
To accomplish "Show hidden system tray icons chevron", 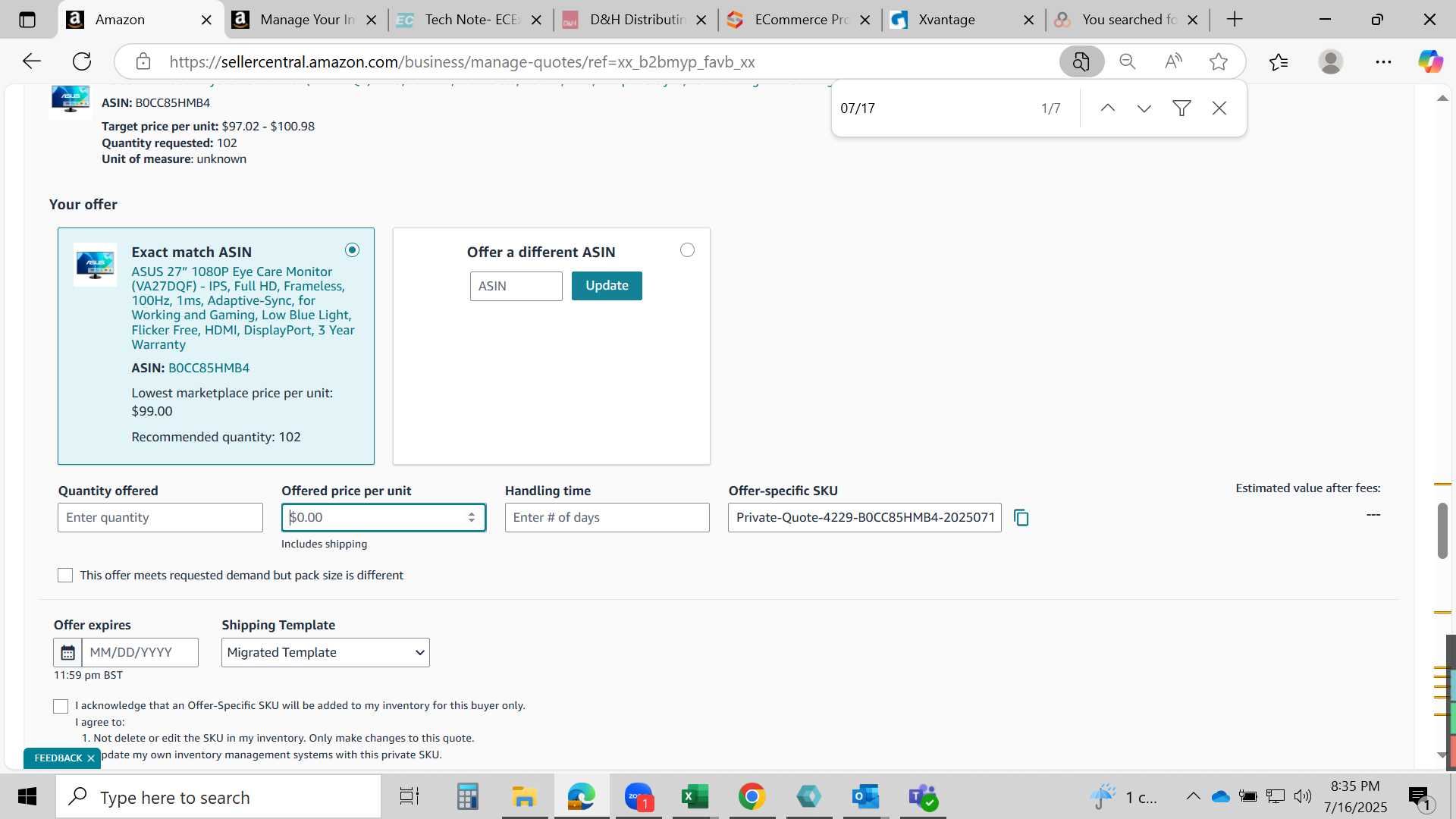I will (x=1193, y=796).
